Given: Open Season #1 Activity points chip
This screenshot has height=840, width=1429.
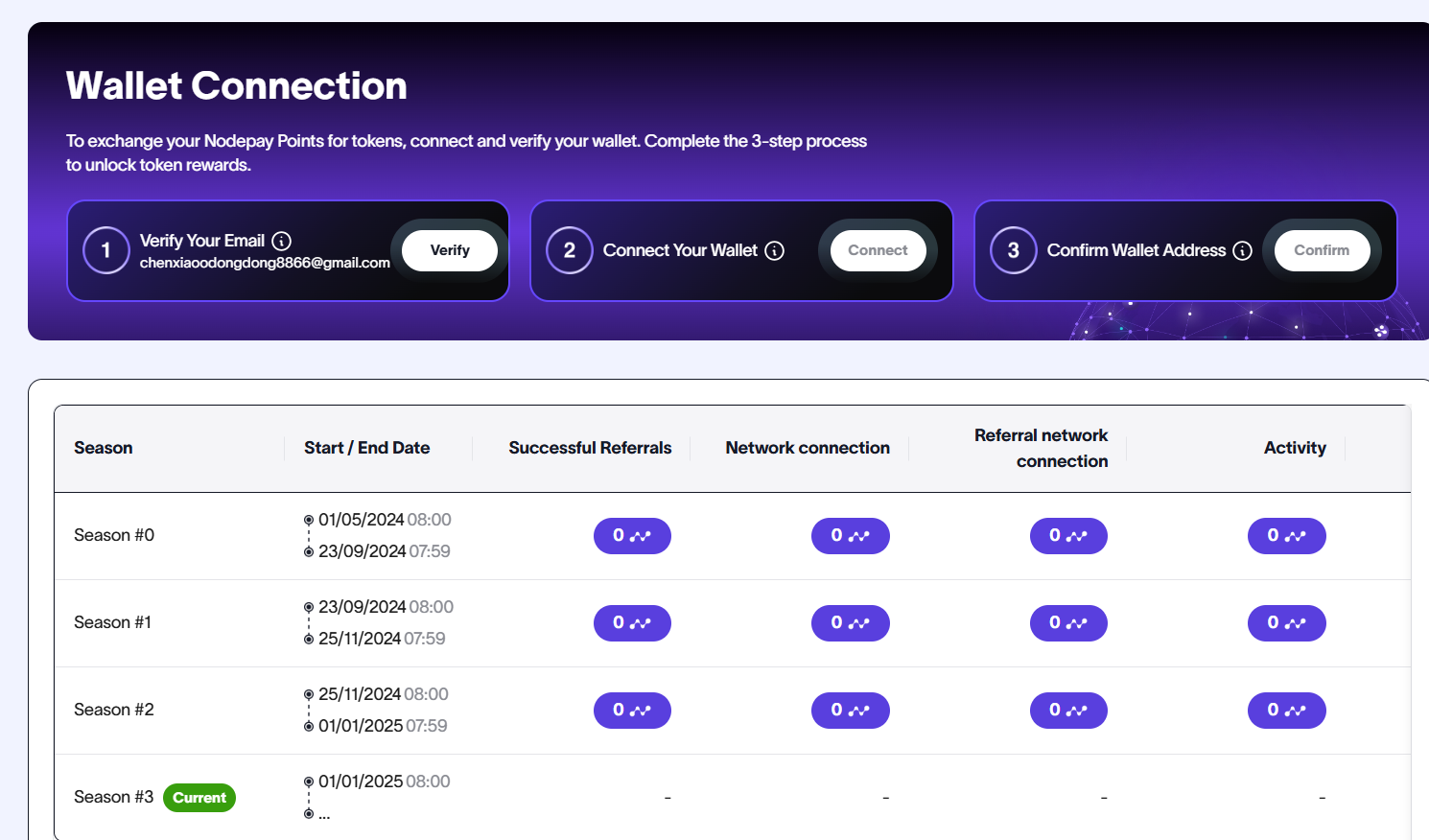Looking at the screenshot, I should pyautogui.click(x=1287, y=623).
